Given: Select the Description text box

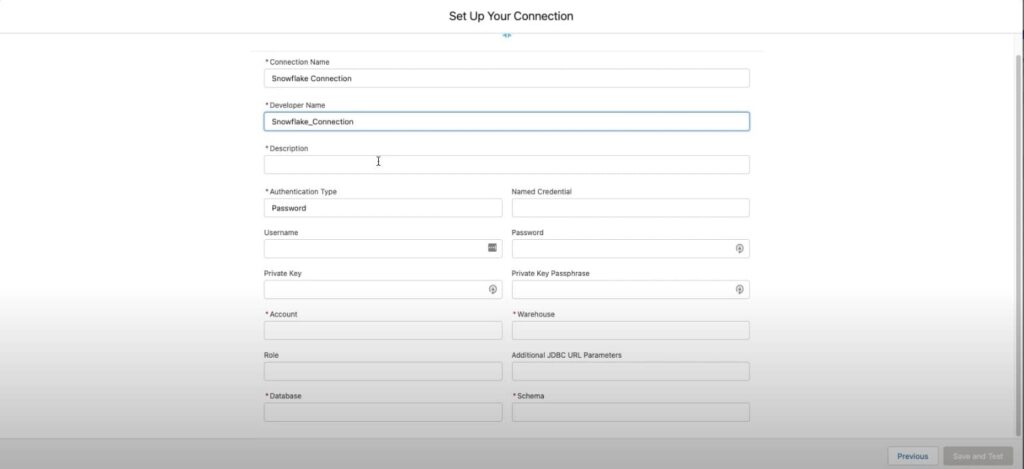Looking at the screenshot, I should [x=506, y=164].
